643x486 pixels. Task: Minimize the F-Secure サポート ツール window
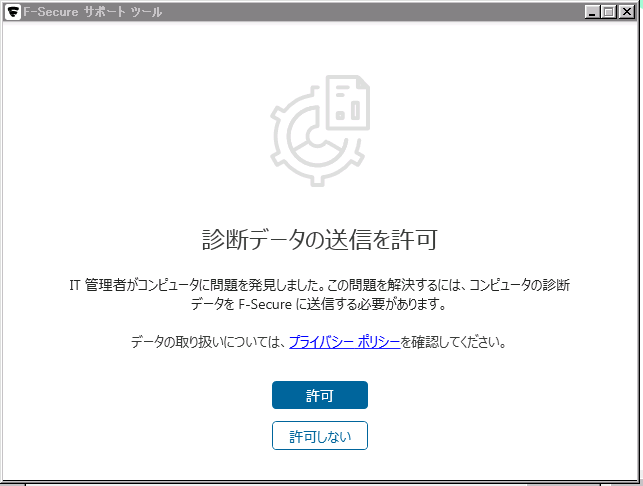point(592,12)
